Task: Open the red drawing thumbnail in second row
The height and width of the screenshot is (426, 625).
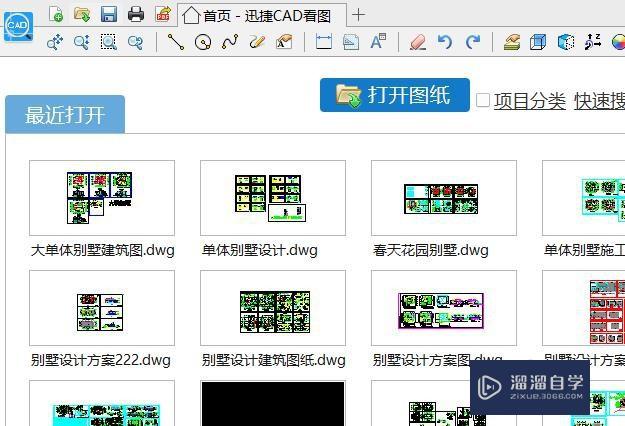Action: point(584,308)
